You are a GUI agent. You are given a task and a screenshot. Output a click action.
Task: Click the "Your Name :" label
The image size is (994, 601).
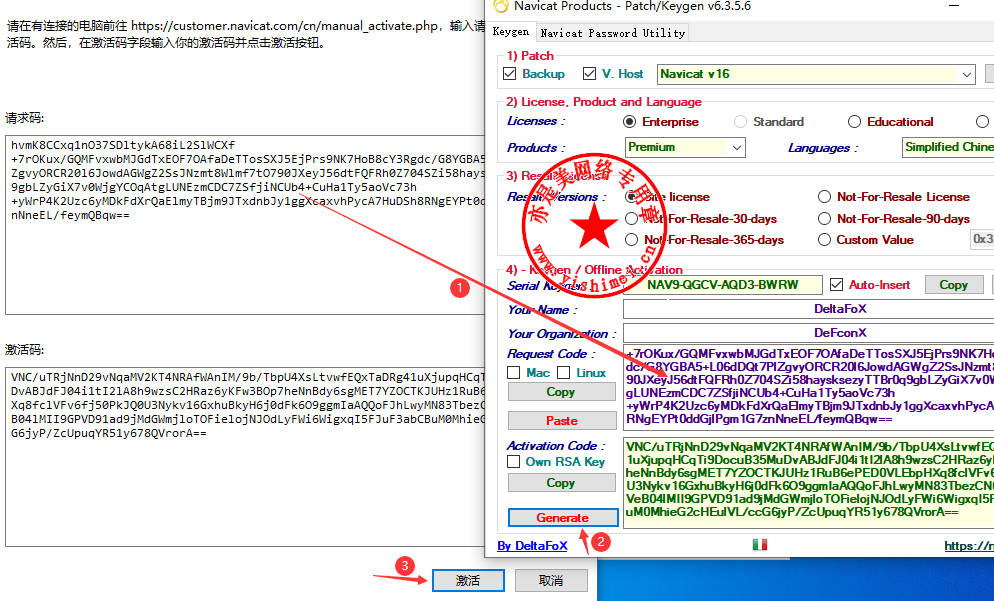[542, 310]
